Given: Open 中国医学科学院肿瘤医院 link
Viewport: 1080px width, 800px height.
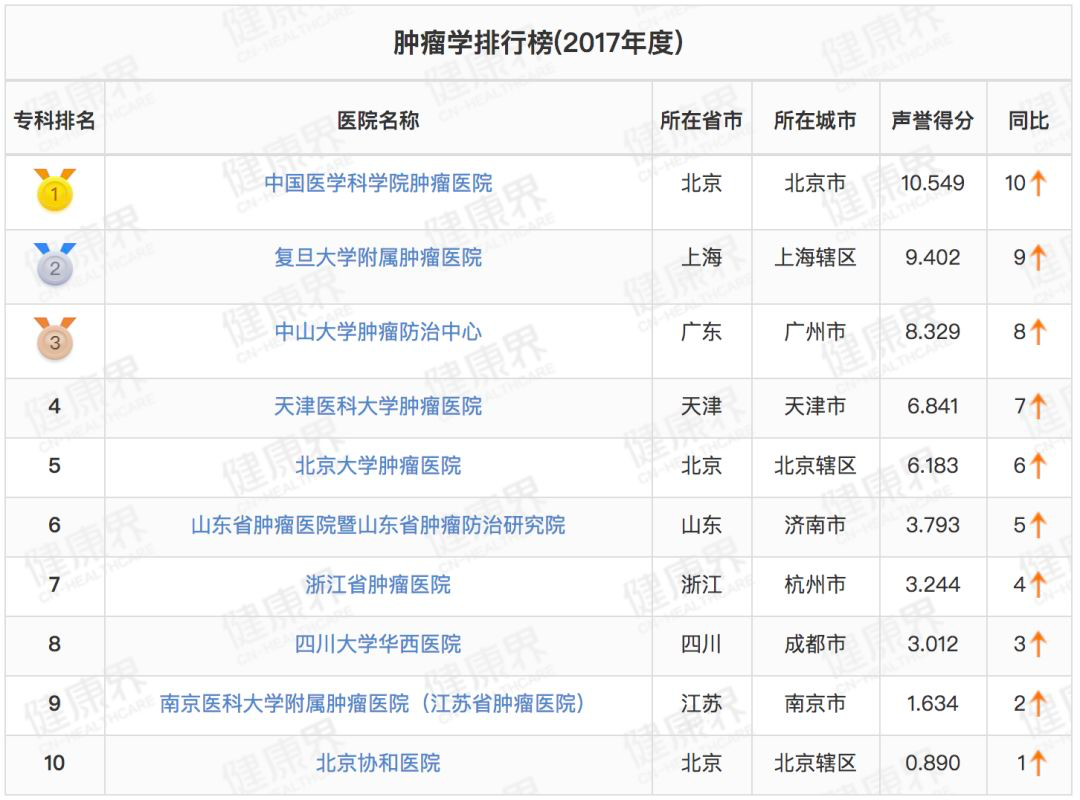Looking at the screenshot, I should 378,183.
